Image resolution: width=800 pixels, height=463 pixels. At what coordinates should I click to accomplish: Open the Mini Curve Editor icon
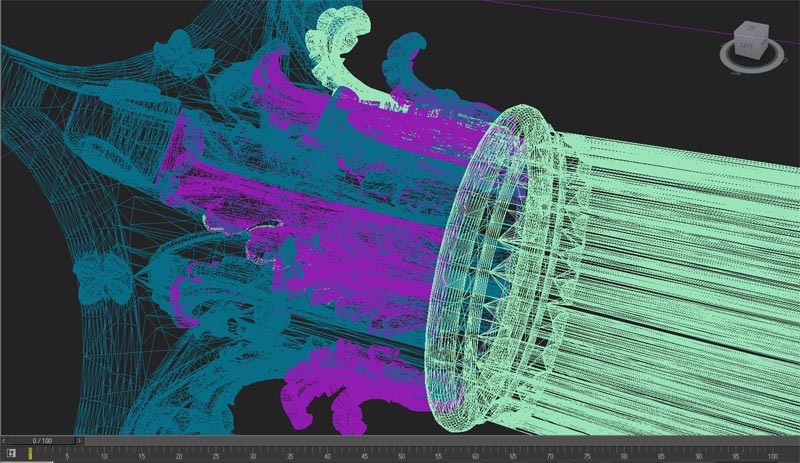[10, 453]
